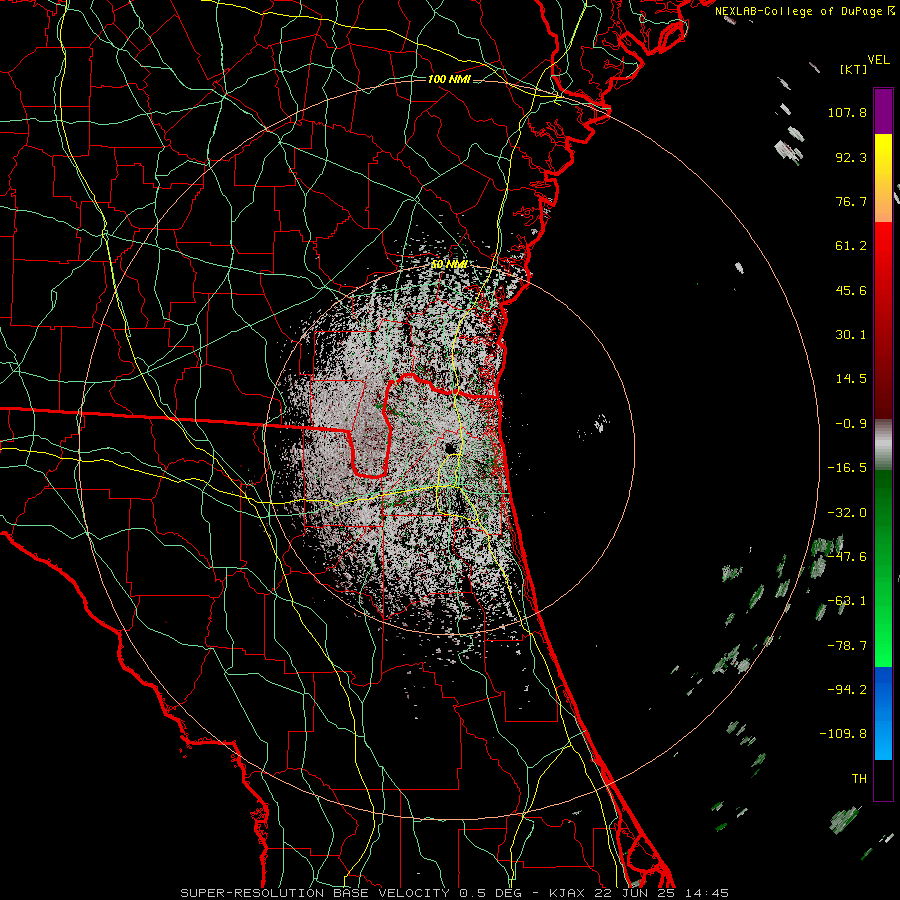Click the TH legend label

coord(859,779)
